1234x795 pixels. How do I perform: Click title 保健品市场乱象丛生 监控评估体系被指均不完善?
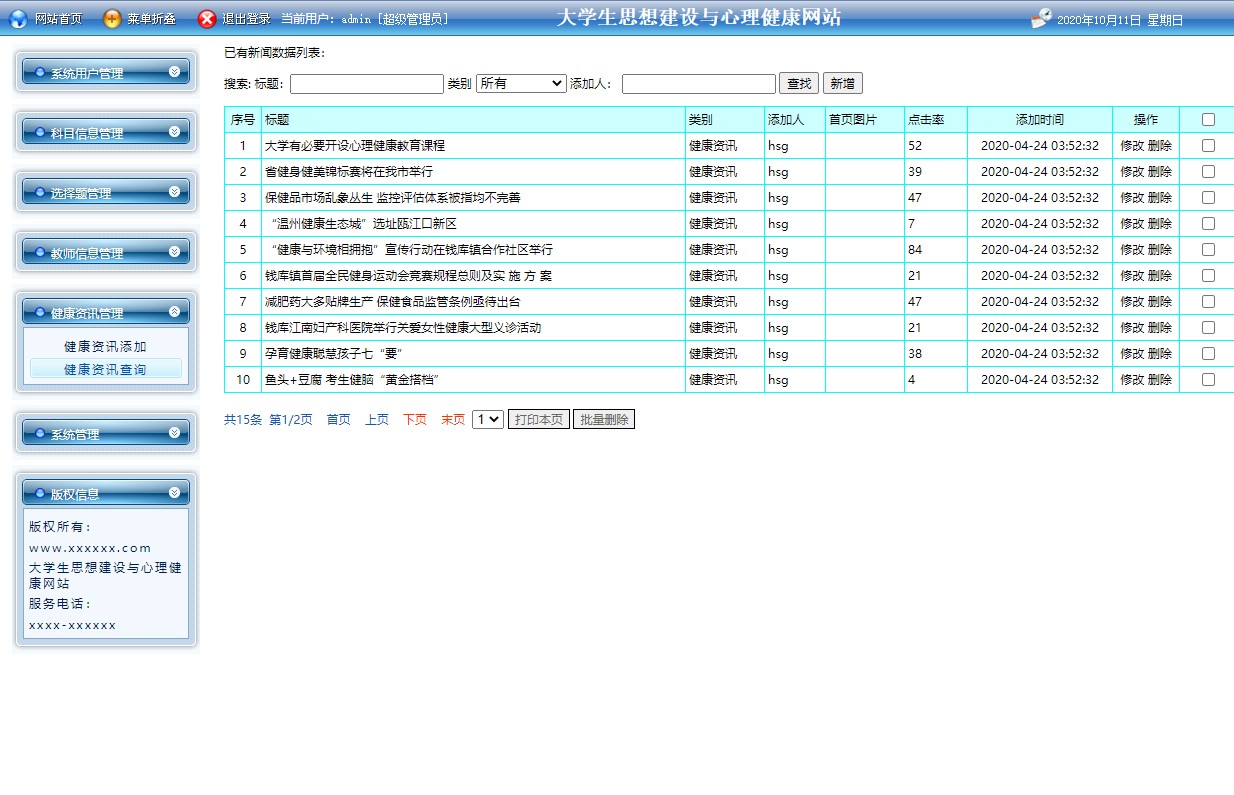(393, 197)
